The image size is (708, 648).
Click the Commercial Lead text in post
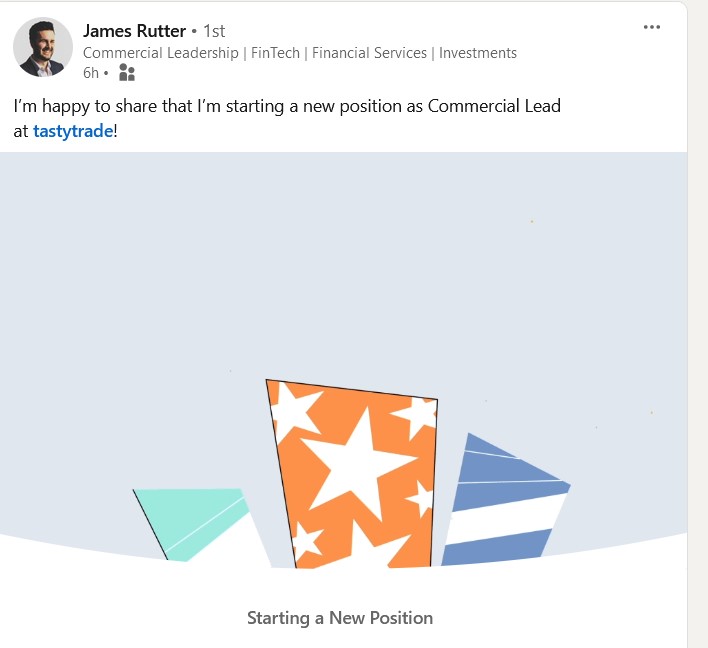(494, 105)
